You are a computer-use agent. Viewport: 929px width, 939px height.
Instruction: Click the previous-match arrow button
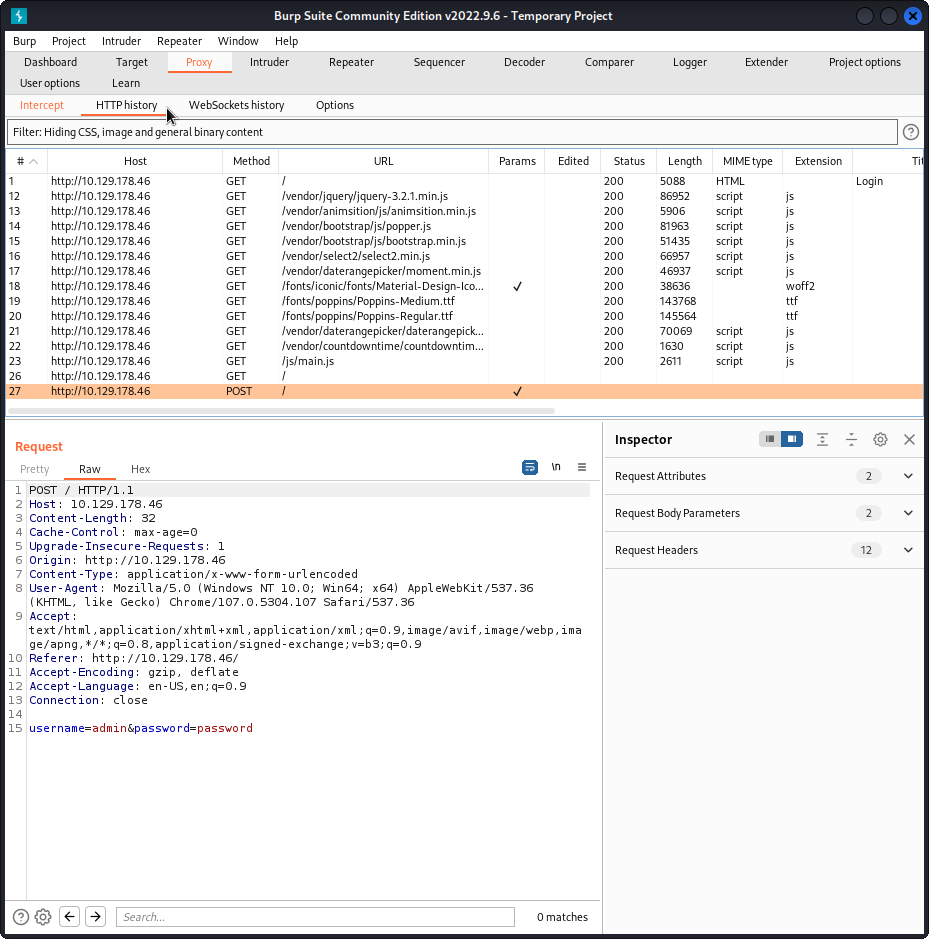coord(69,916)
